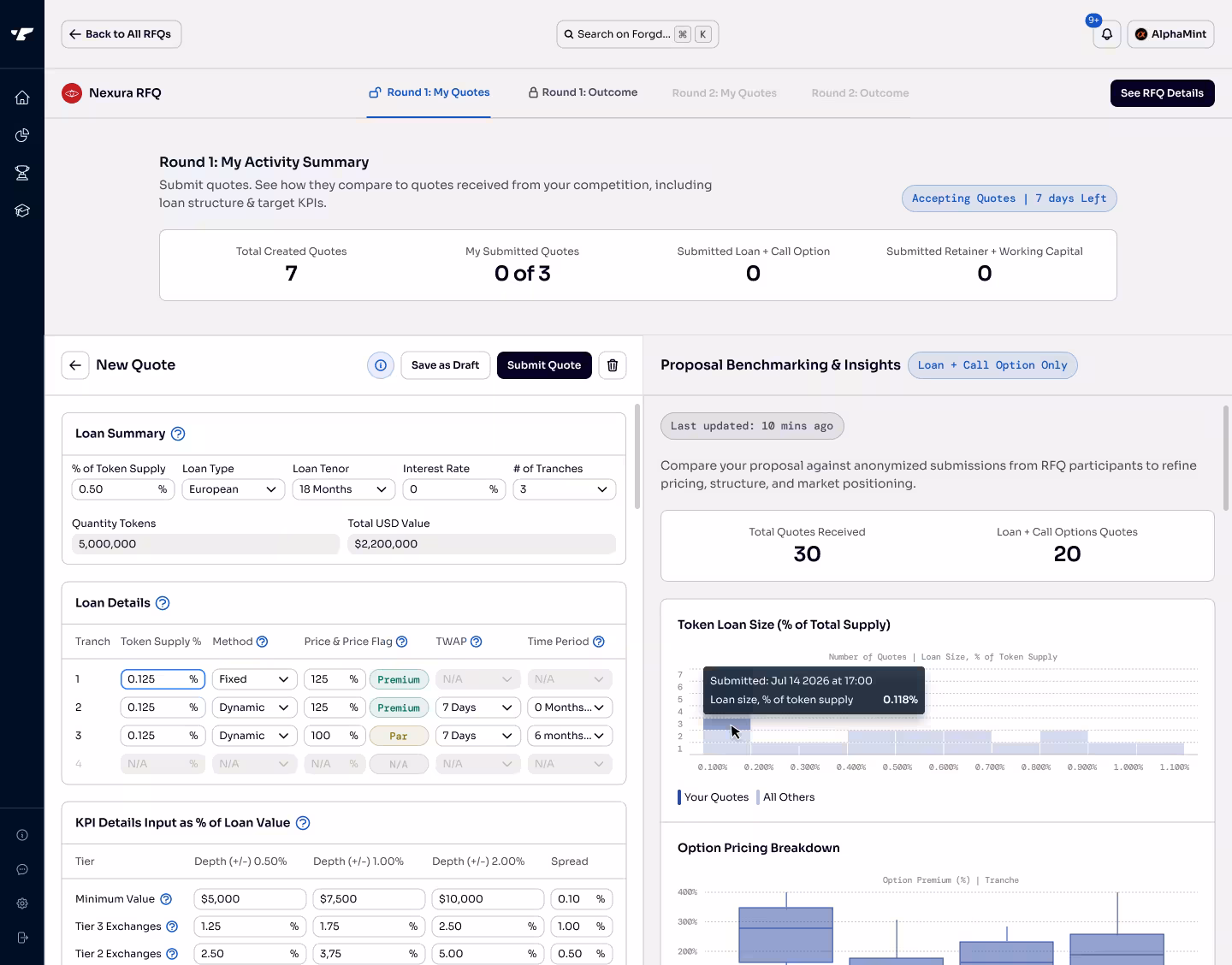Click the blue info icon near Save as Draft
This screenshot has height=965, width=1232.
pos(381,365)
